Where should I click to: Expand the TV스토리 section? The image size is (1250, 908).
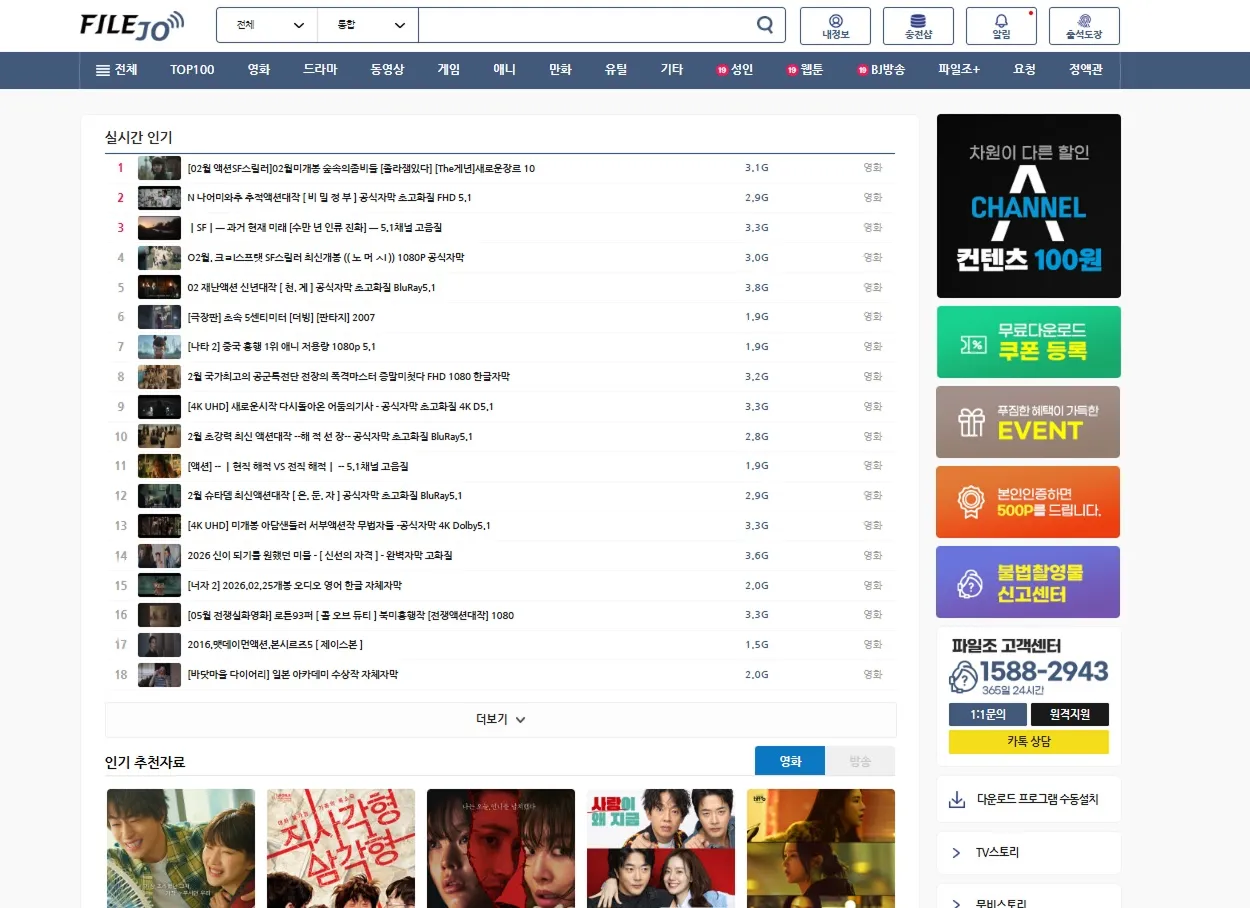[x=1028, y=853]
